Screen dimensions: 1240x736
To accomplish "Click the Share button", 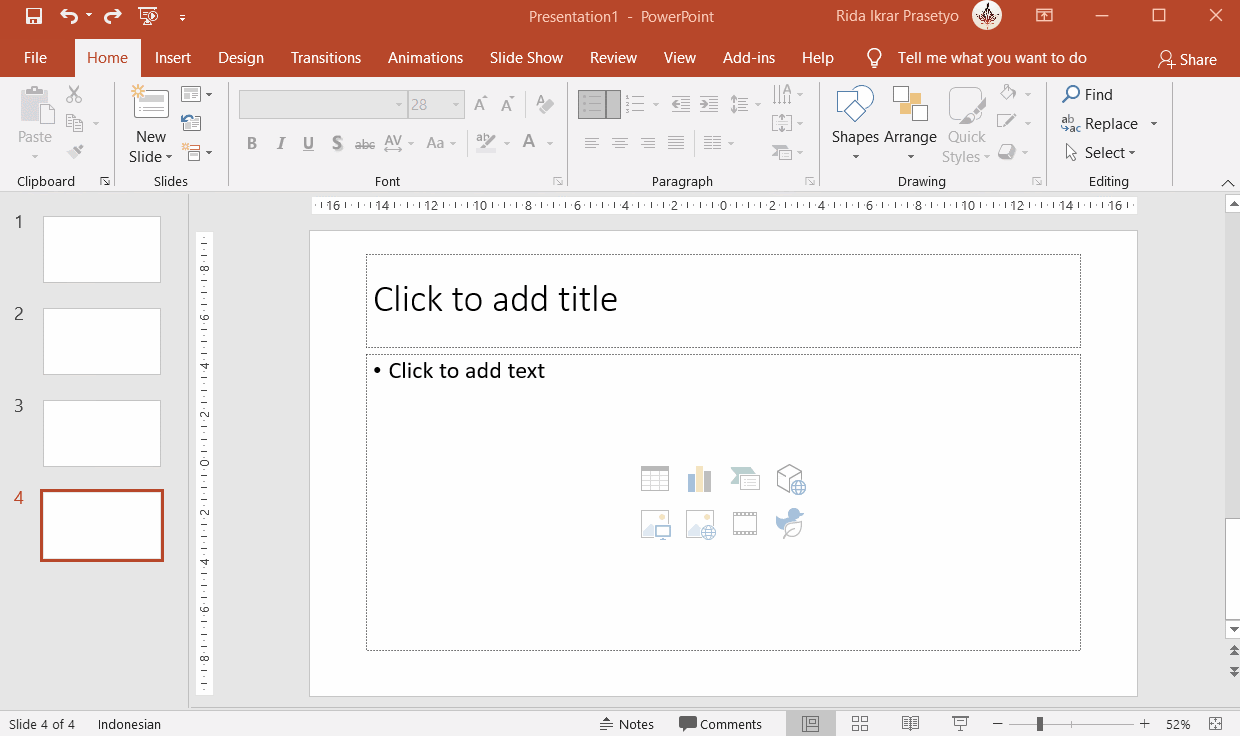I will (x=1187, y=59).
